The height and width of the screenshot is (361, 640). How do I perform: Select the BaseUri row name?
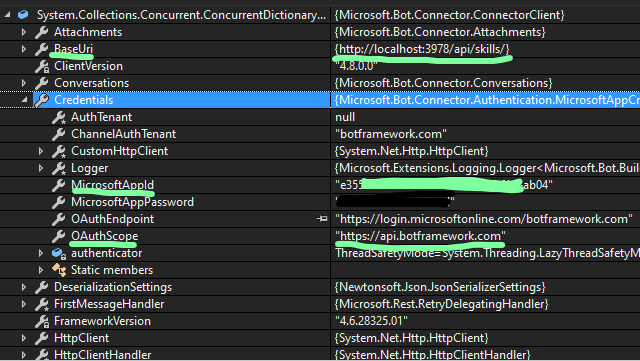[73, 49]
